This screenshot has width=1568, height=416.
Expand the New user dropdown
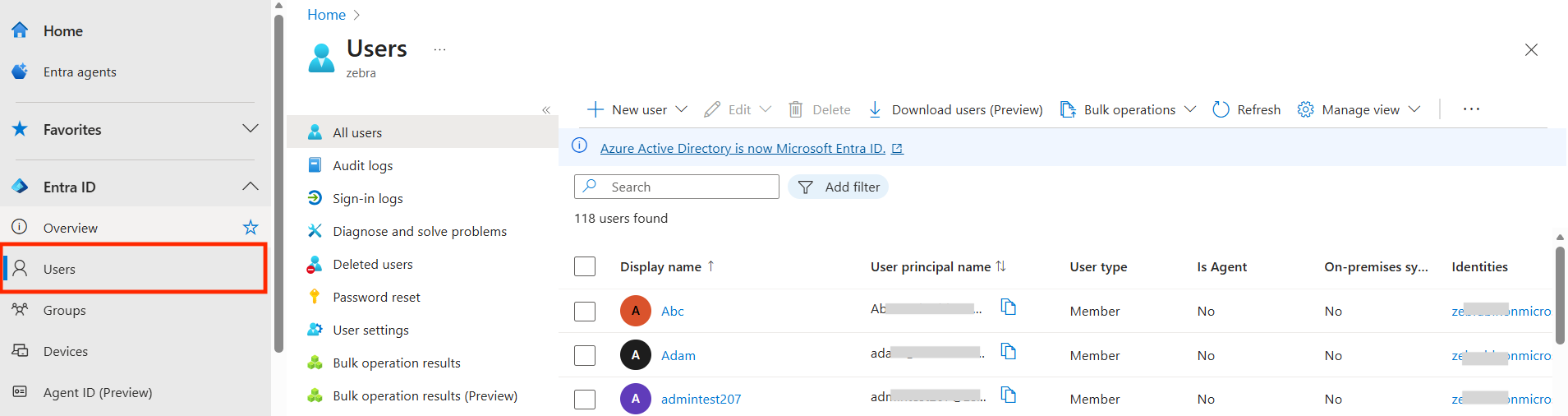pos(681,109)
